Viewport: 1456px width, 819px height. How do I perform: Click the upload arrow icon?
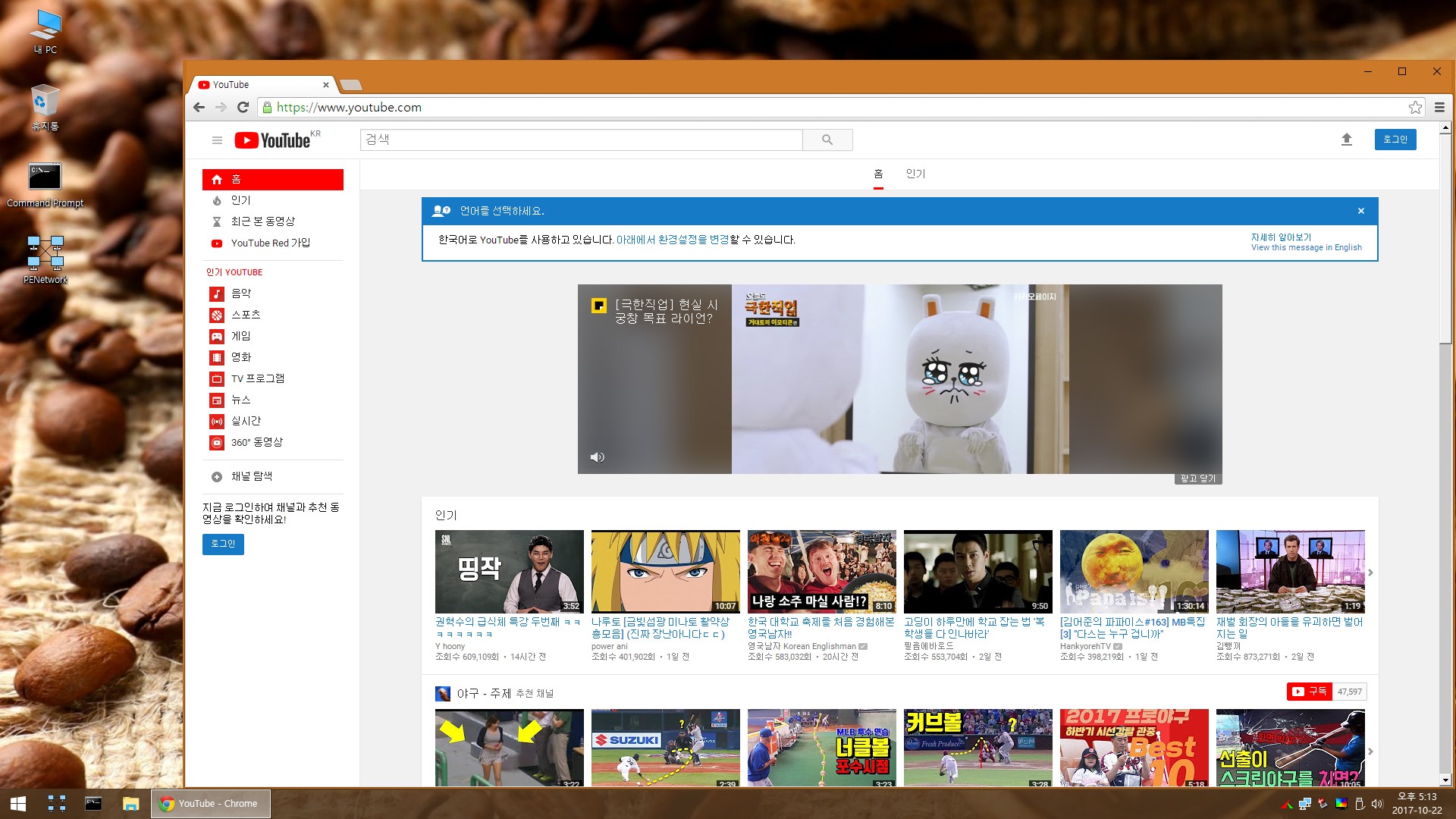tap(1347, 140)
